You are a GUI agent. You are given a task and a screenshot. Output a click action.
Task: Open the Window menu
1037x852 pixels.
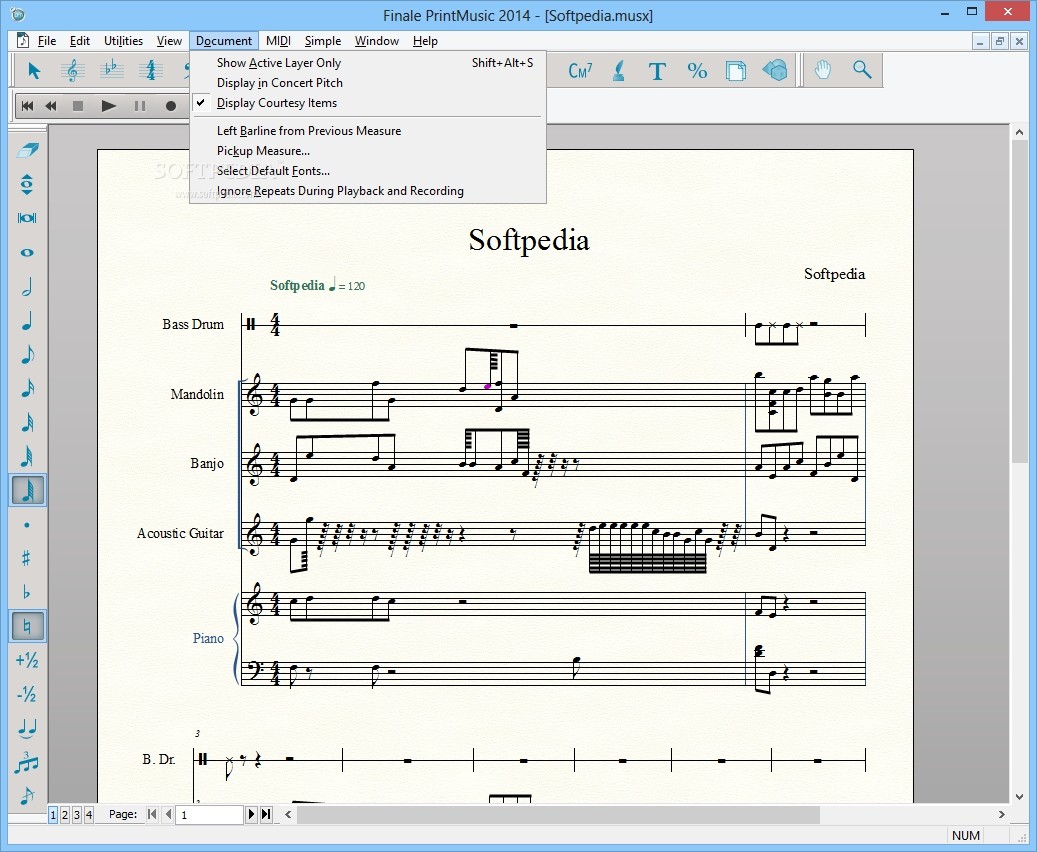(x=376, y=41)
